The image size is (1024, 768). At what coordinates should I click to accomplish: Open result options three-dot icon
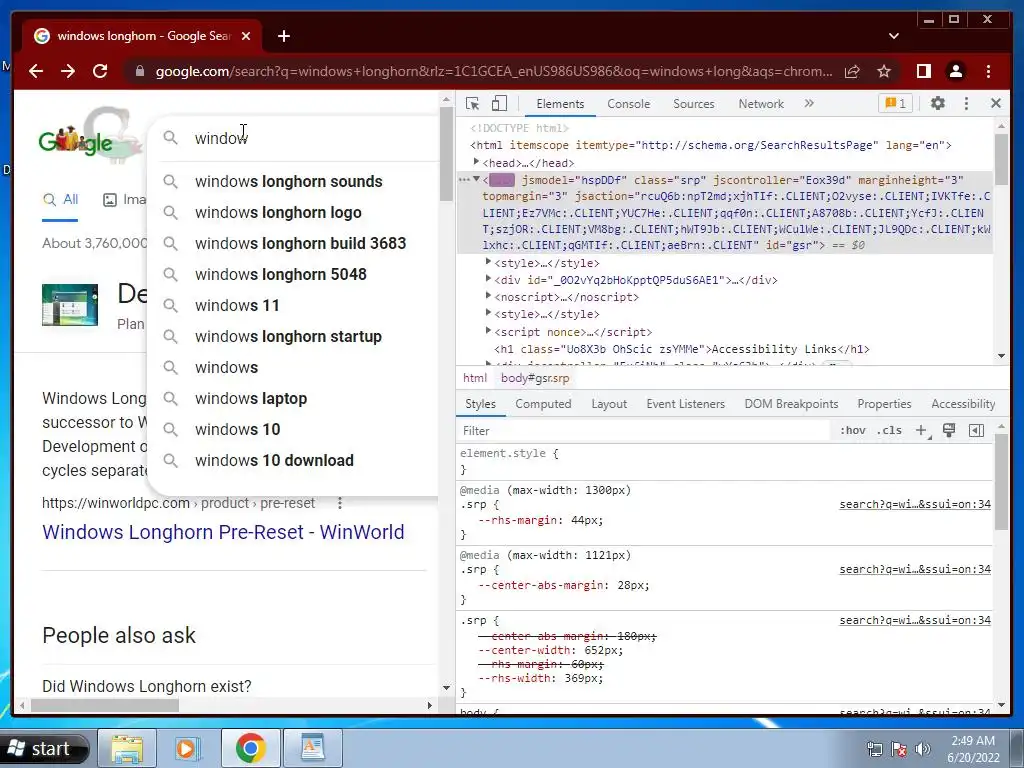340,504
